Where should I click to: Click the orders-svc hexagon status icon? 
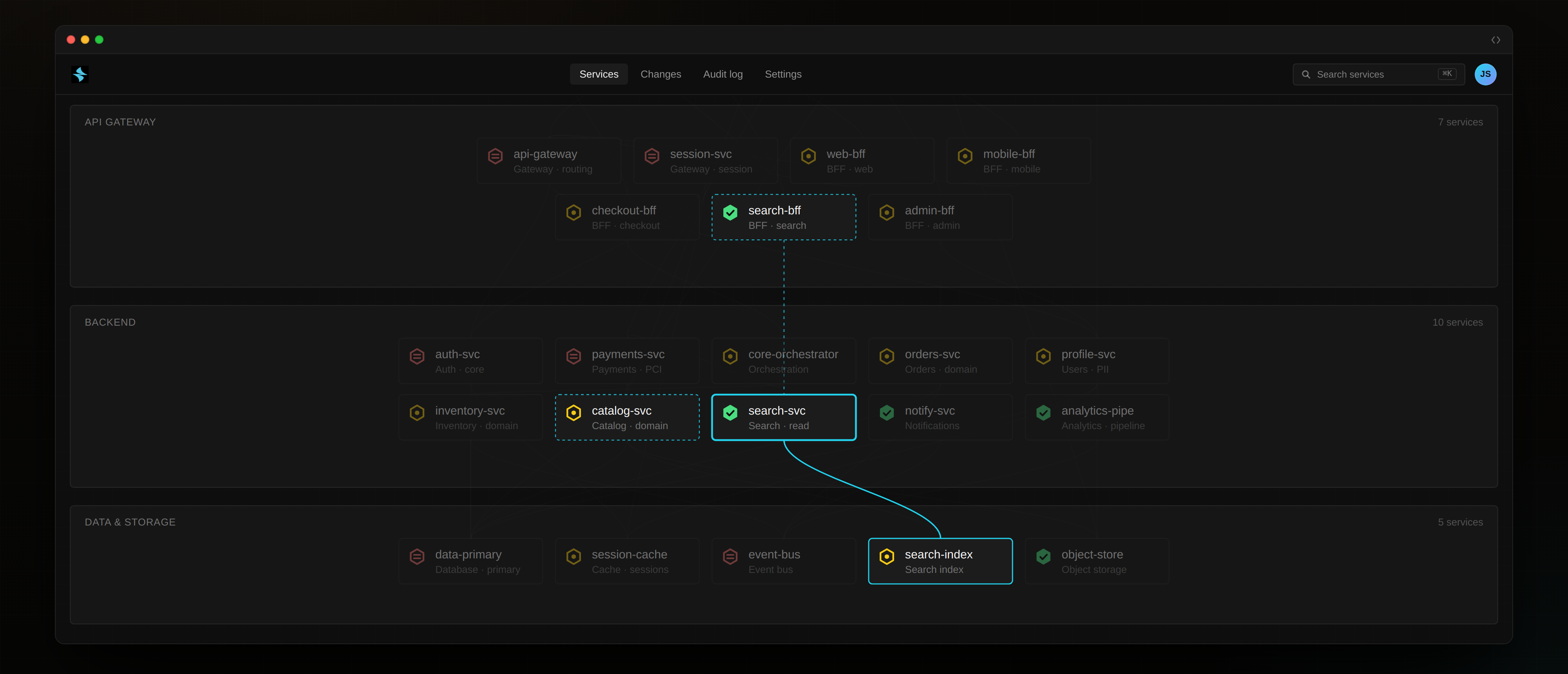pos(887,357)
